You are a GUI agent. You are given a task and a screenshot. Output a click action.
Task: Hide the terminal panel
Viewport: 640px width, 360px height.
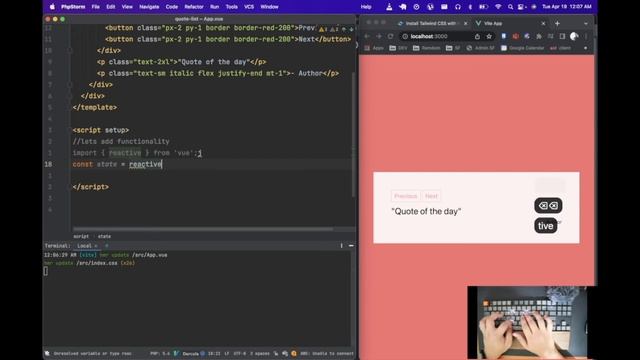[x=351, y=246]
